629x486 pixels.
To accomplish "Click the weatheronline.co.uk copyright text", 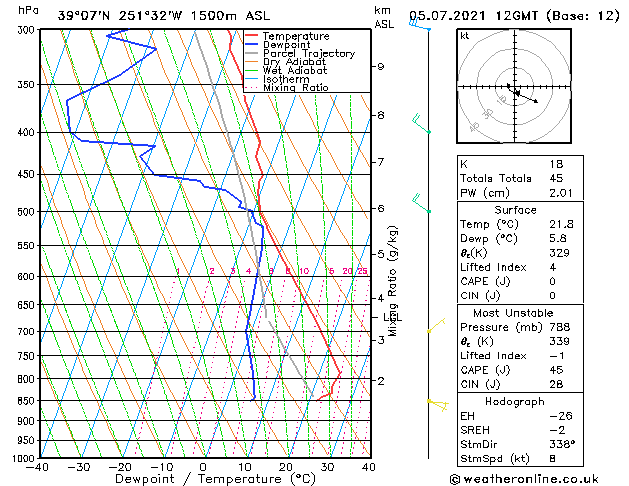I will click(524, 479).
